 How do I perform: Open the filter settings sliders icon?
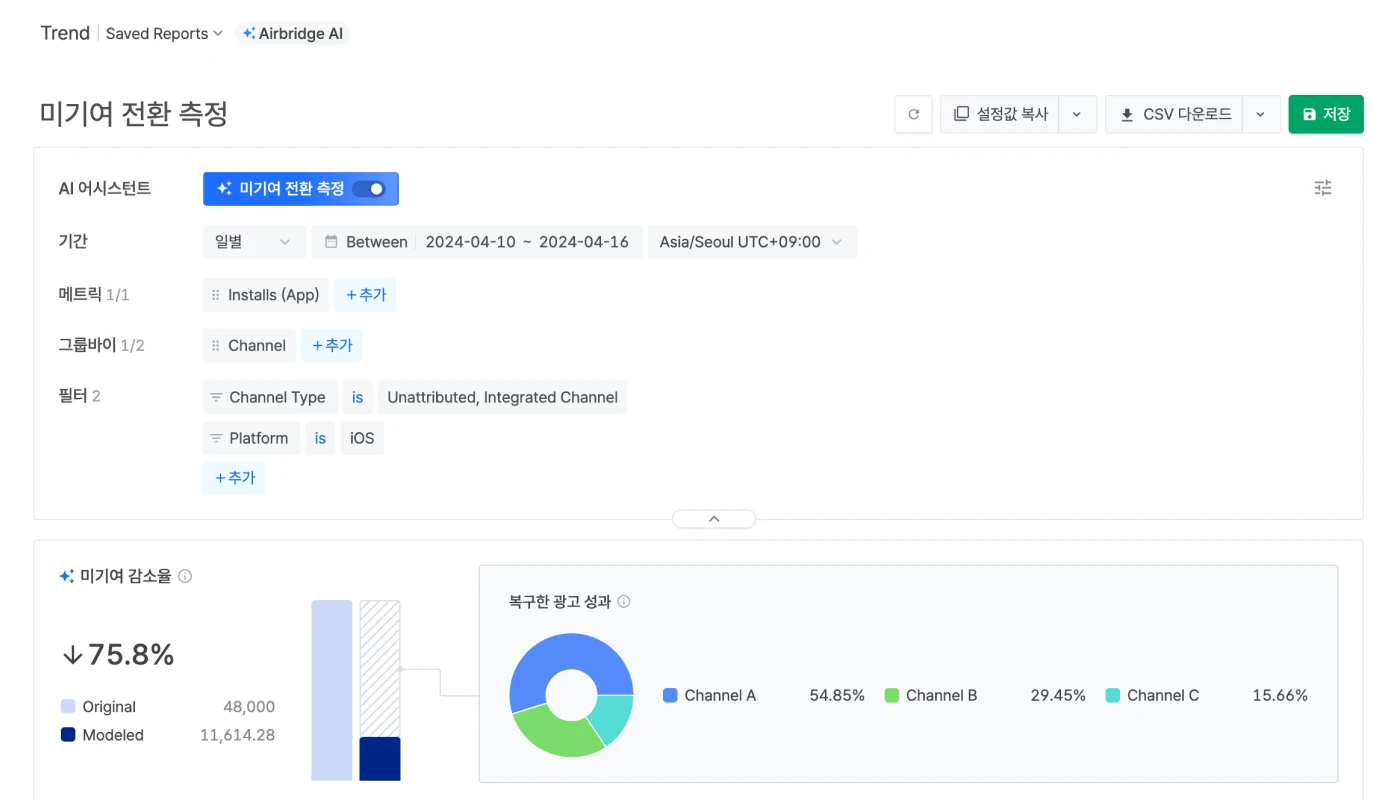1322,188
